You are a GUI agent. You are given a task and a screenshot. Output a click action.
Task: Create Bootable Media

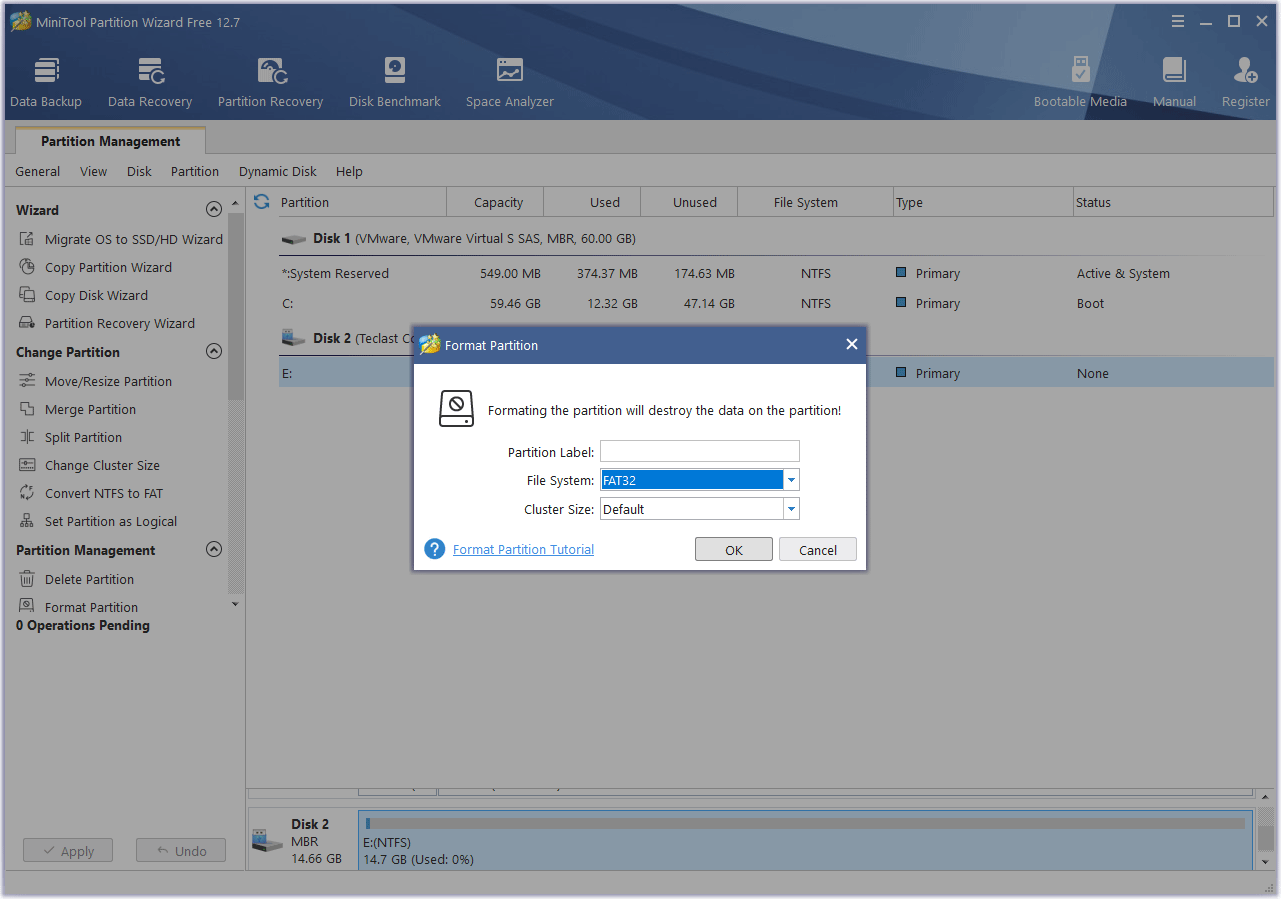click(x=1080, y=82)
